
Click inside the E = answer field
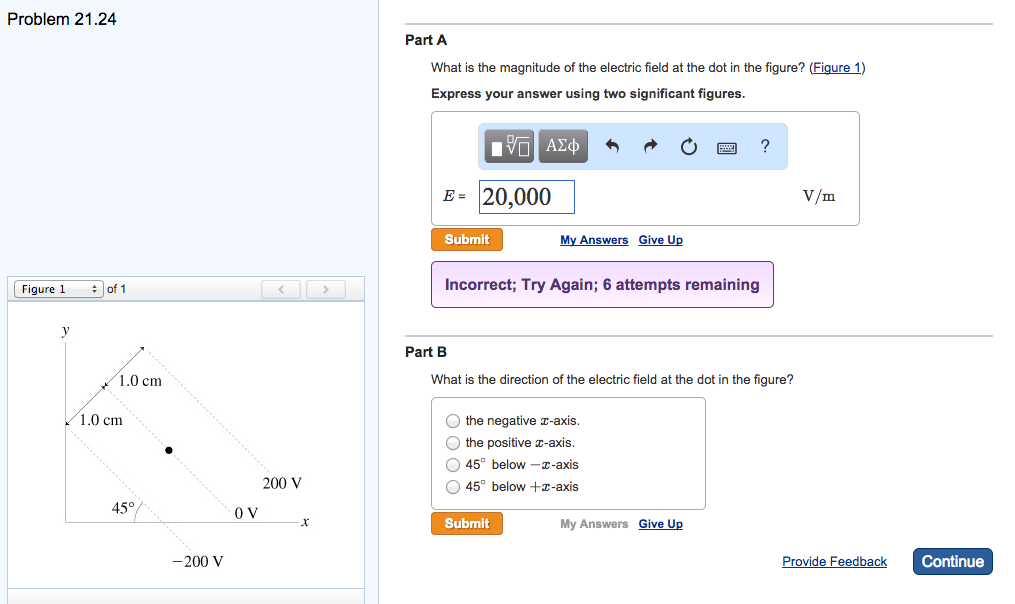(x=526, y=196)
